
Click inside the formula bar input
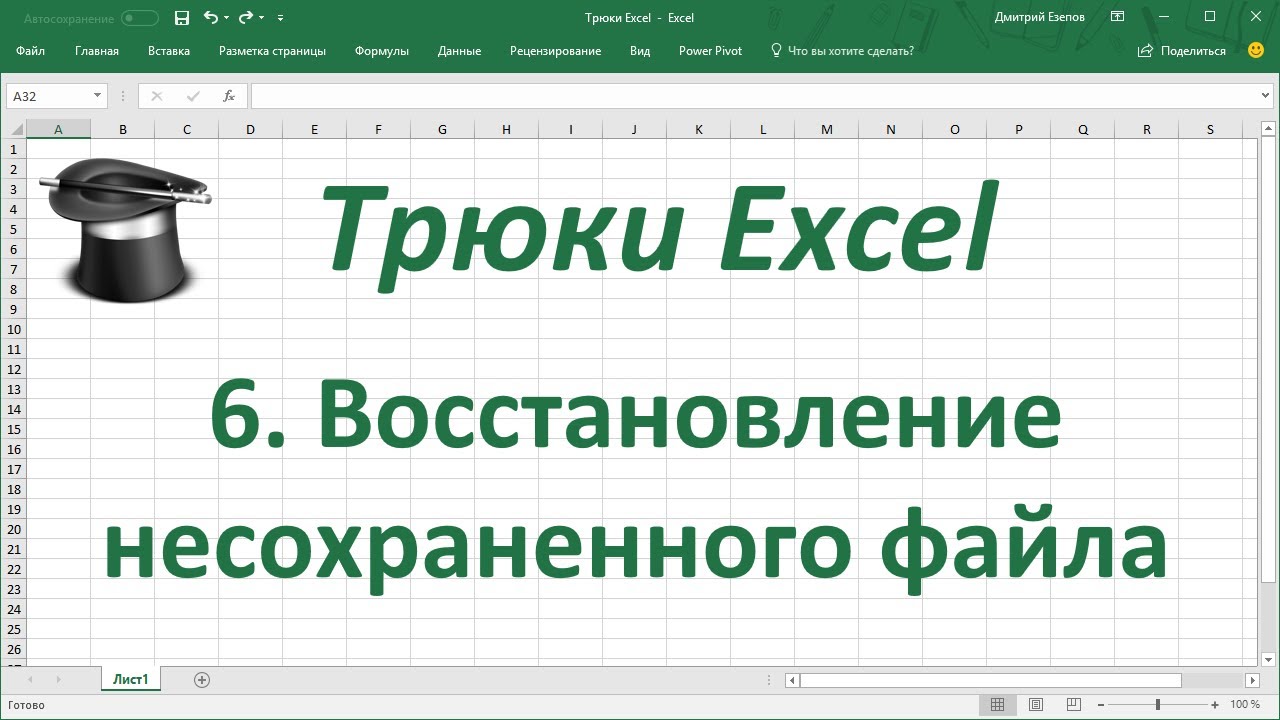click(x=755, y=96)
